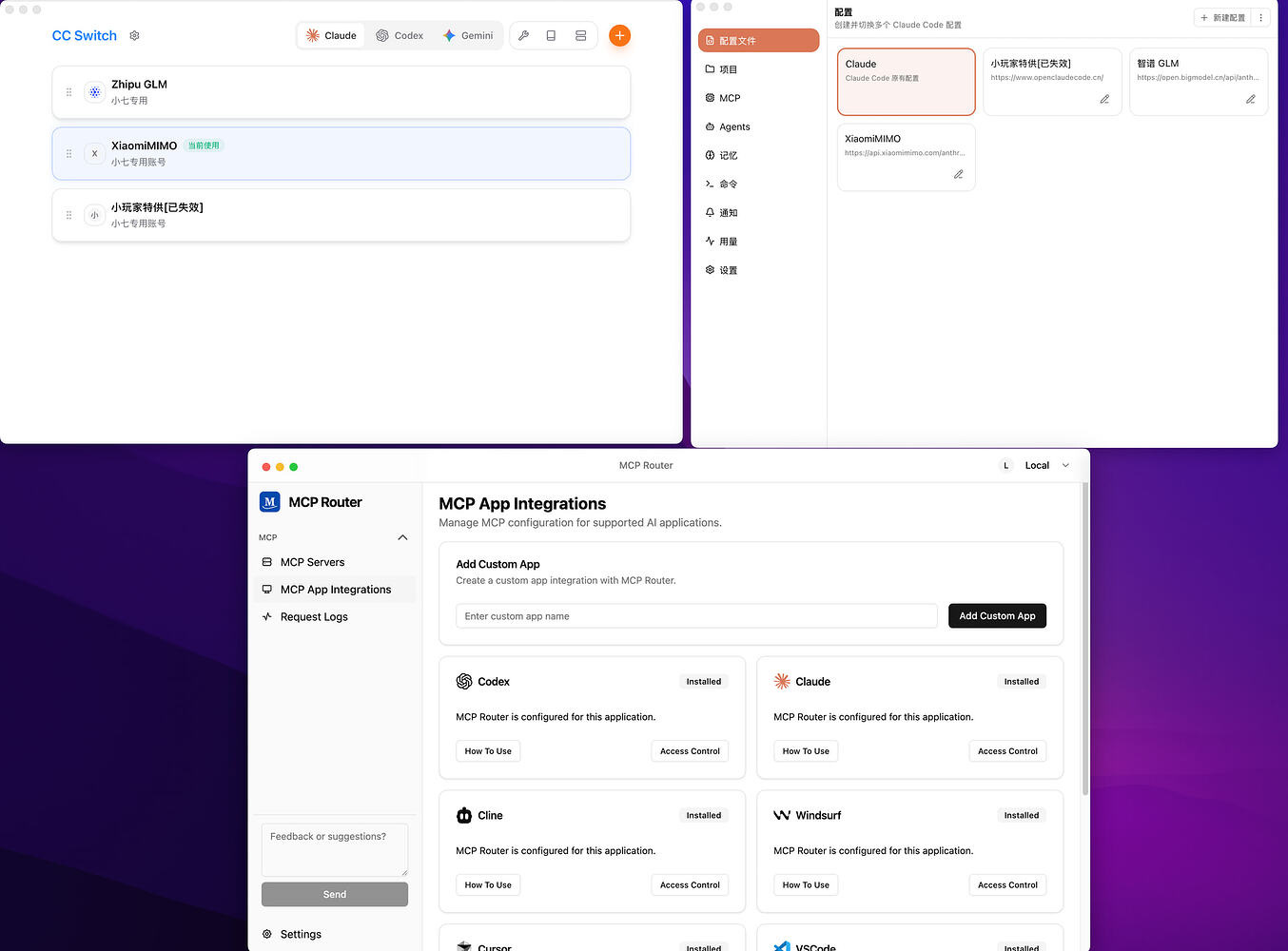Open CC Switch settings gear icon
Image resolution: width=1288 pixels, height=951 pixels.
tap(134, 35)
